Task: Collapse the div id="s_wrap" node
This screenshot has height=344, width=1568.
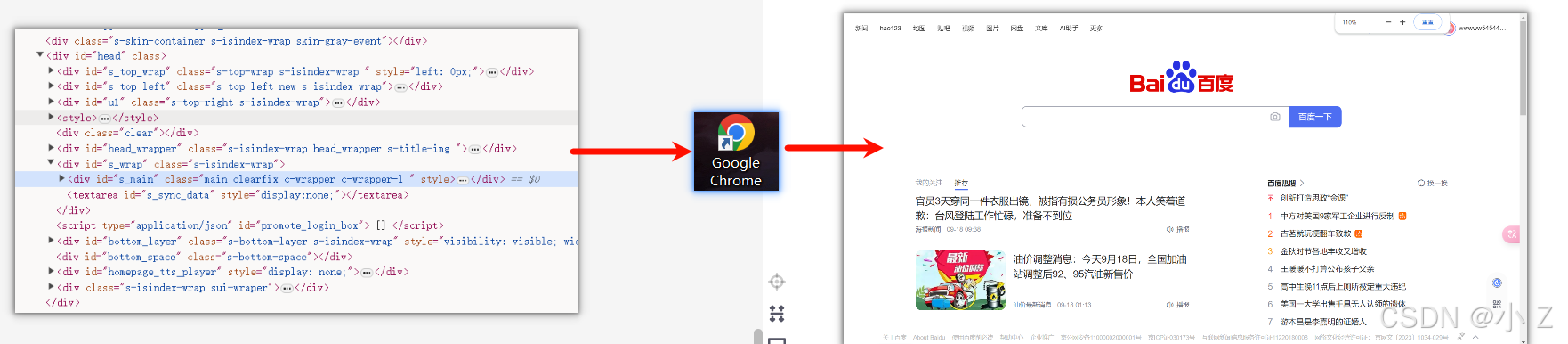Action: [x=51, y=163]
